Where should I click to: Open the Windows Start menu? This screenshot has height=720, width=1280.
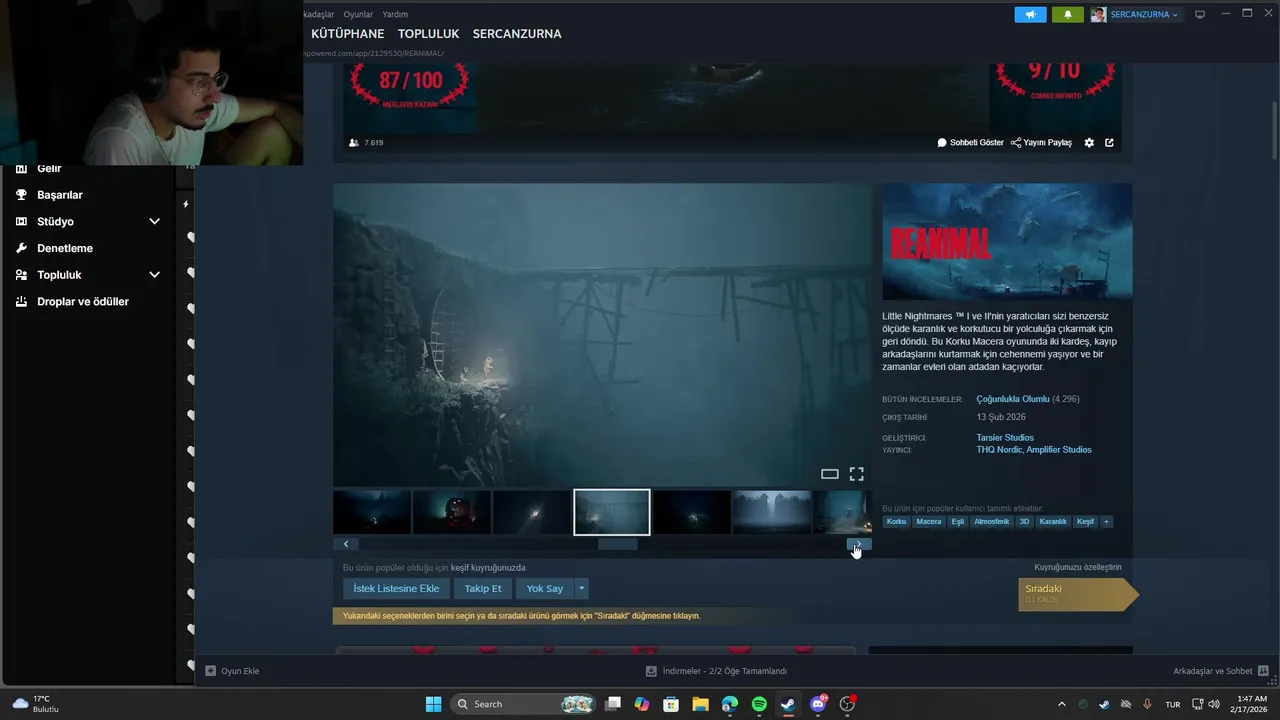[433, 704]
